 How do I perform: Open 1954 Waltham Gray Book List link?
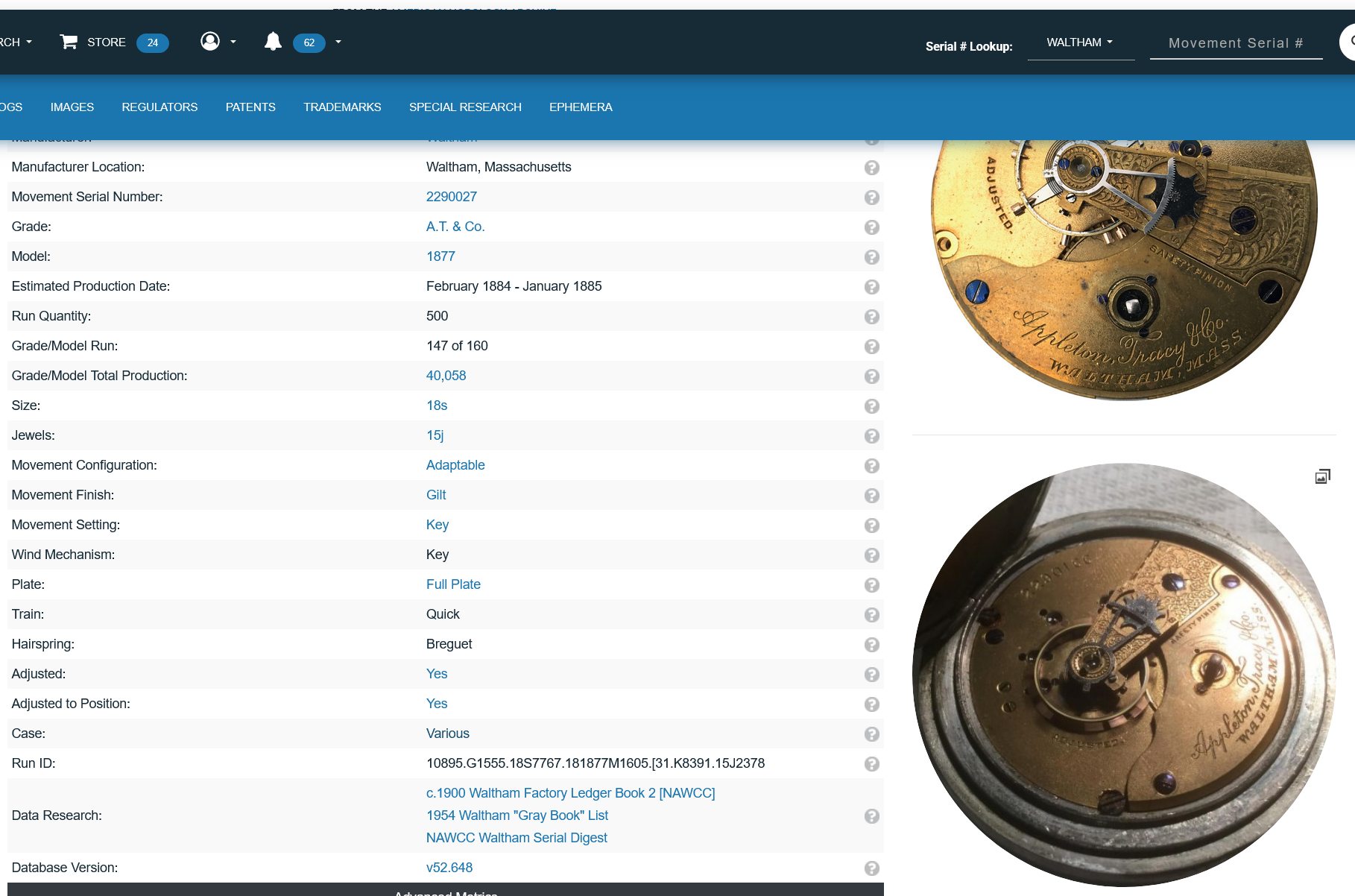click(x=517, y=815)
